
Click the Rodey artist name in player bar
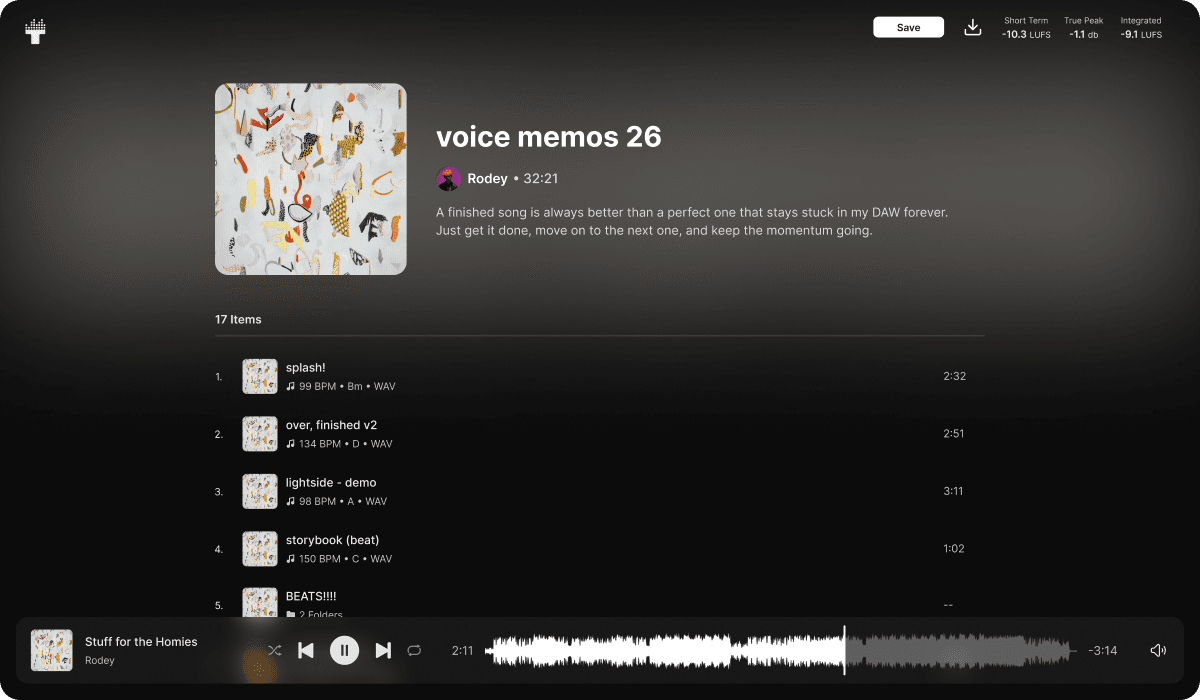click(x=100, y=660)
